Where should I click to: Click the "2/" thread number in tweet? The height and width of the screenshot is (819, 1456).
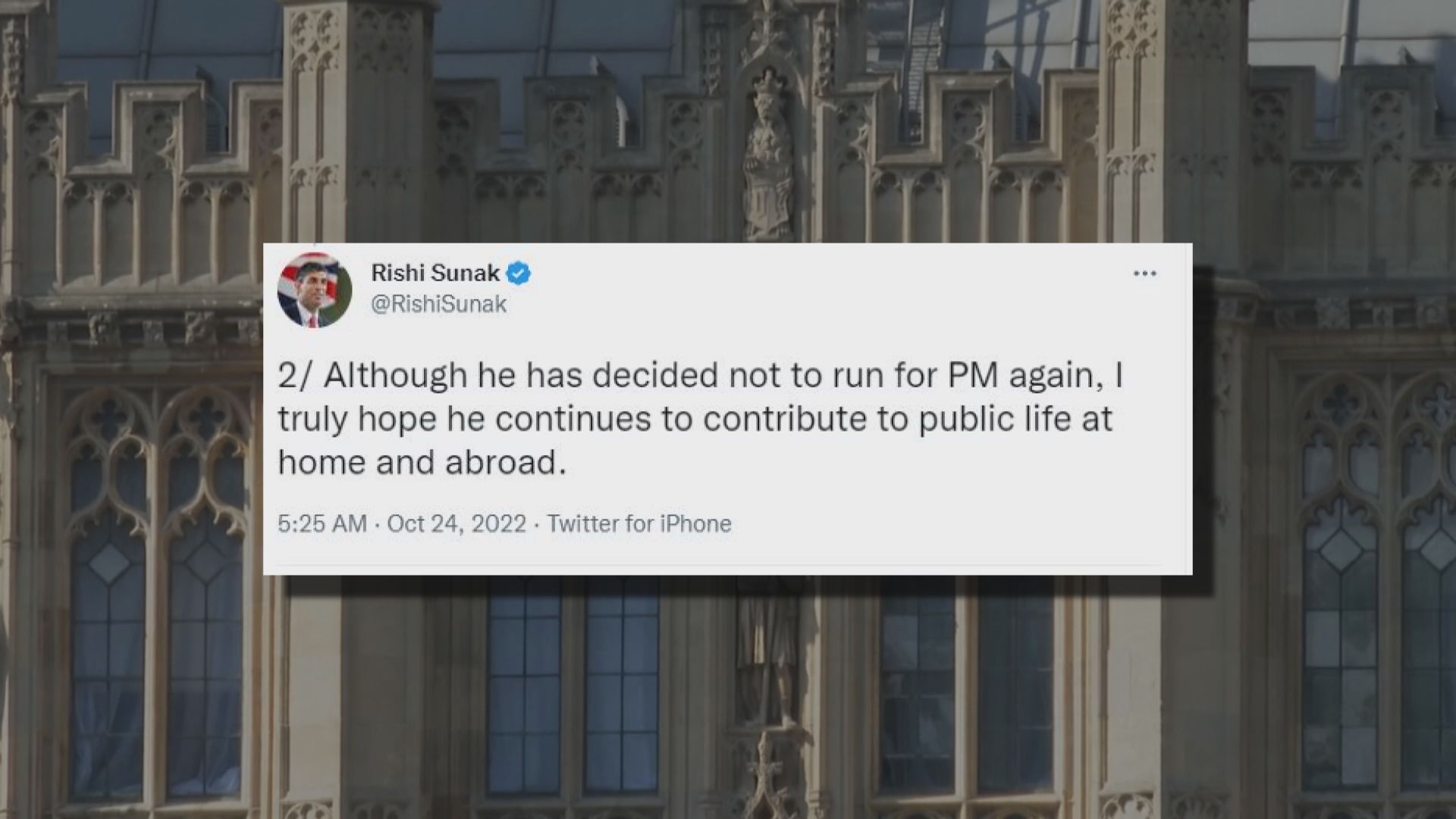[294, 376]
